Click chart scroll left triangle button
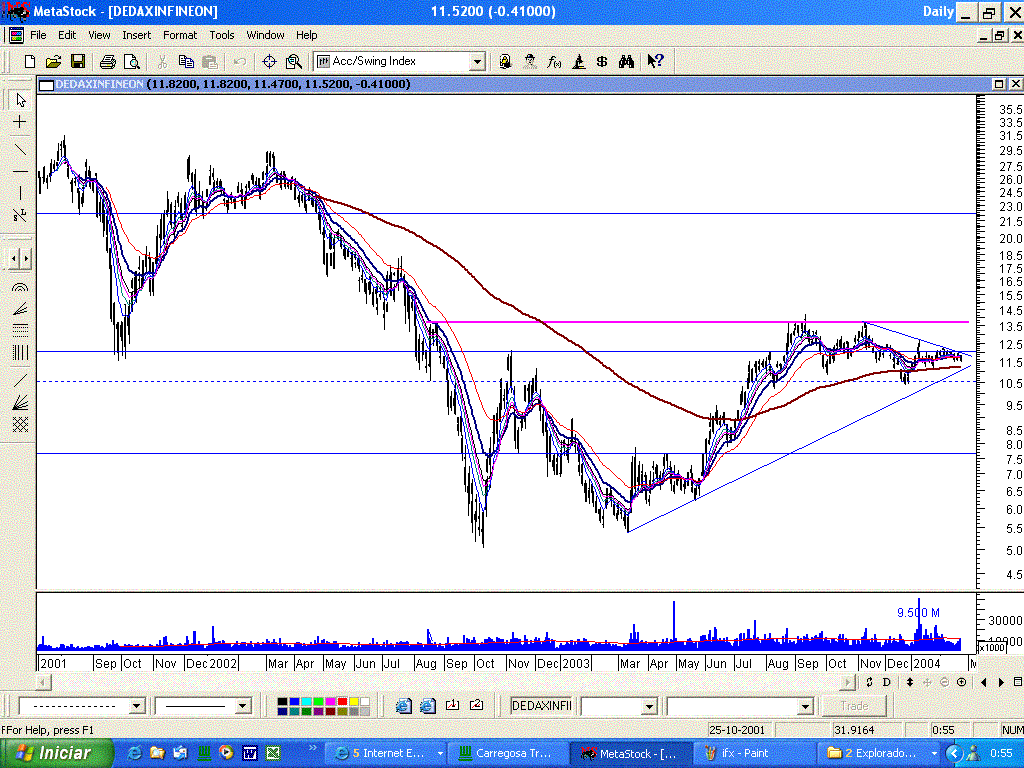 [984, 682]
